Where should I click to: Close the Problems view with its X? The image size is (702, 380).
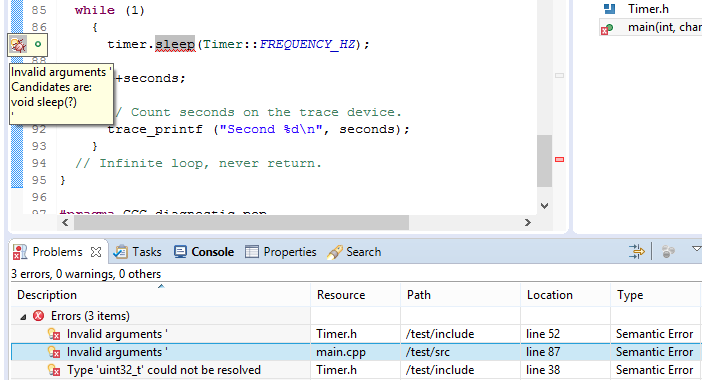point(96,252)
